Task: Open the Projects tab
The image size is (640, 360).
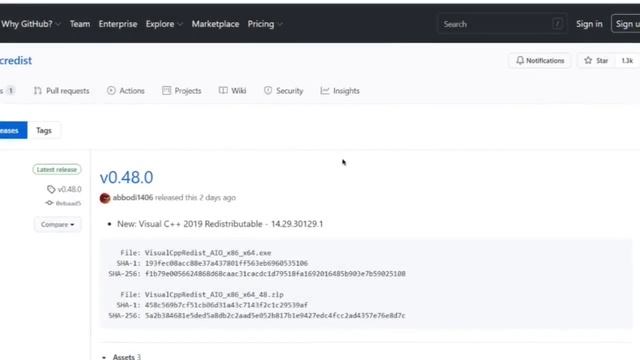Action: 182,91
